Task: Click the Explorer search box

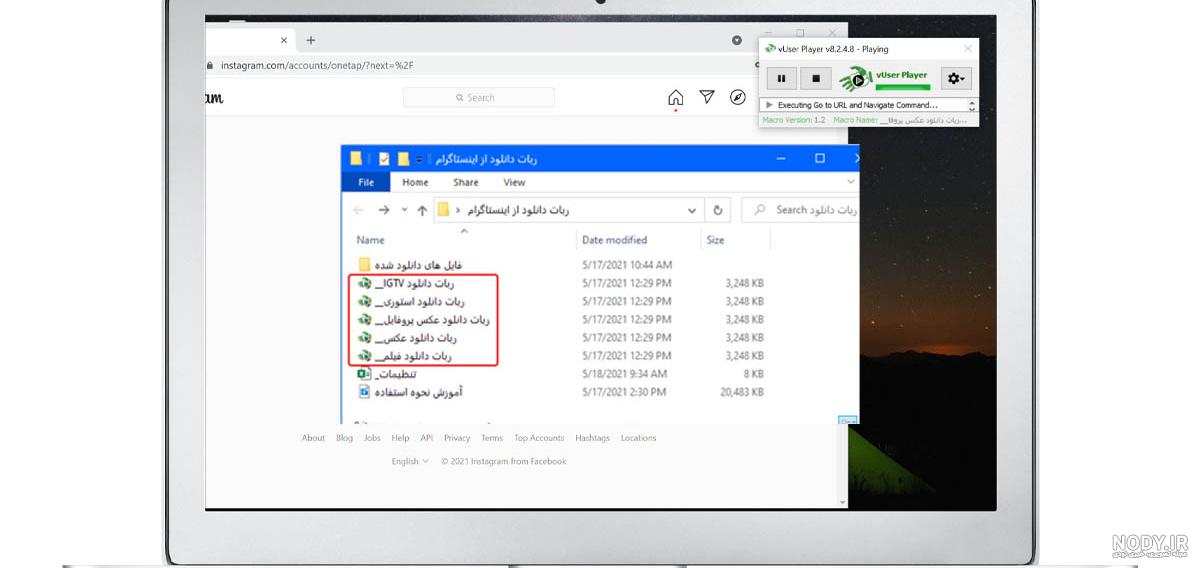Action: pos(800,210)
